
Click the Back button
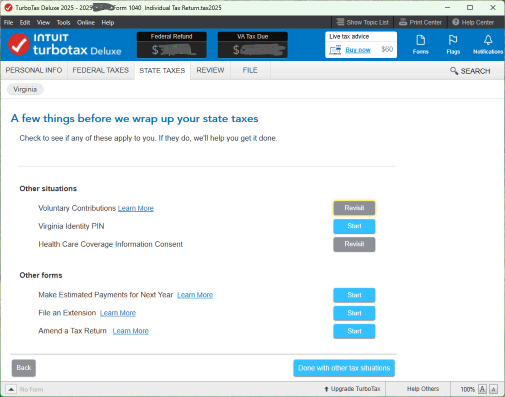tap(24, 368)
